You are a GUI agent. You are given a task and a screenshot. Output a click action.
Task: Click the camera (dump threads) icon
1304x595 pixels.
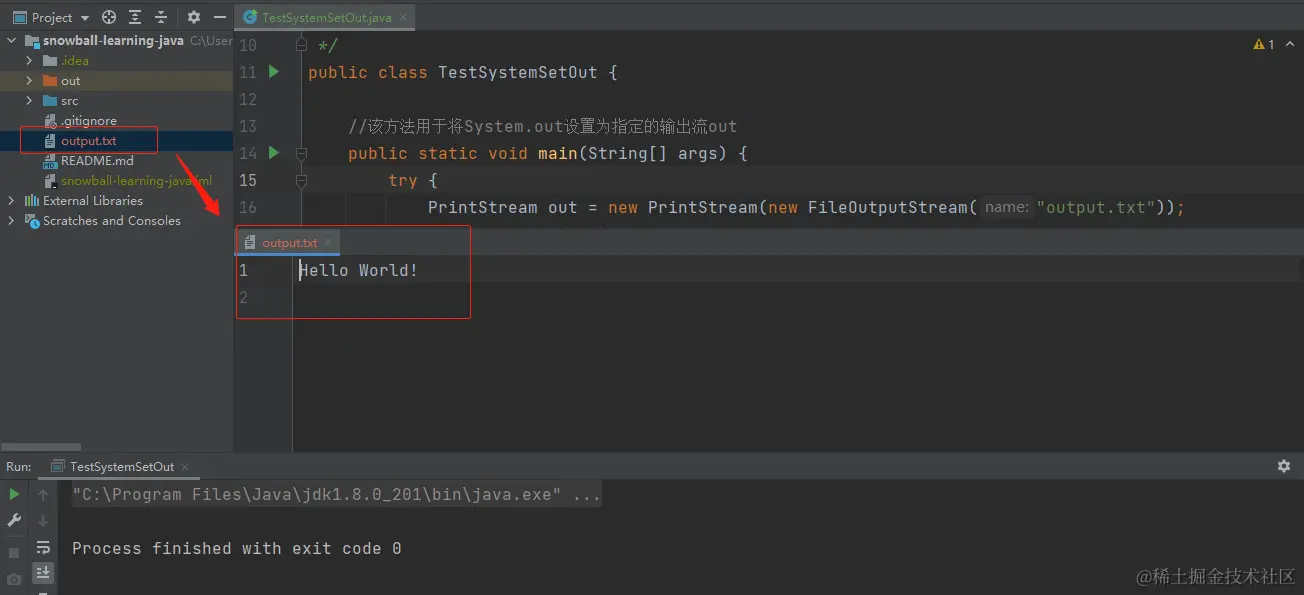(14, 579)
